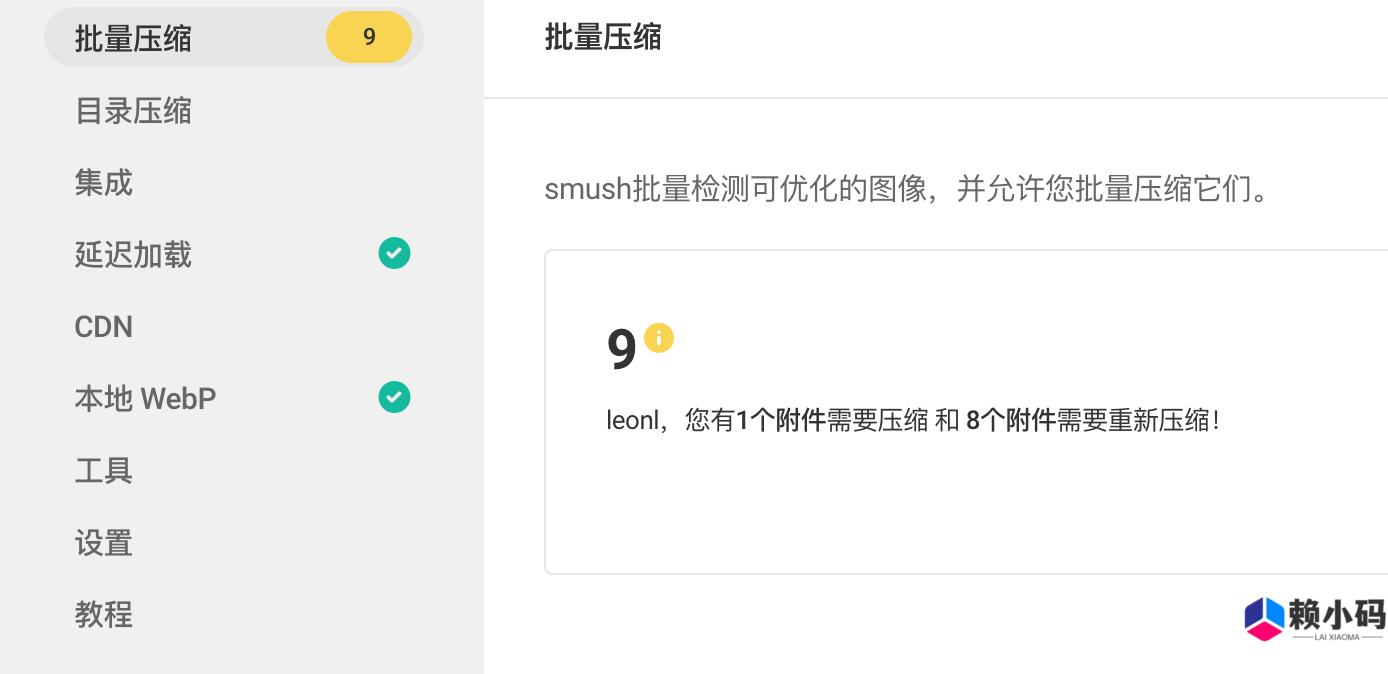Open the 工具 section in the sidebar
This screenshot has width=1388, height=674.
coord(103,470)
